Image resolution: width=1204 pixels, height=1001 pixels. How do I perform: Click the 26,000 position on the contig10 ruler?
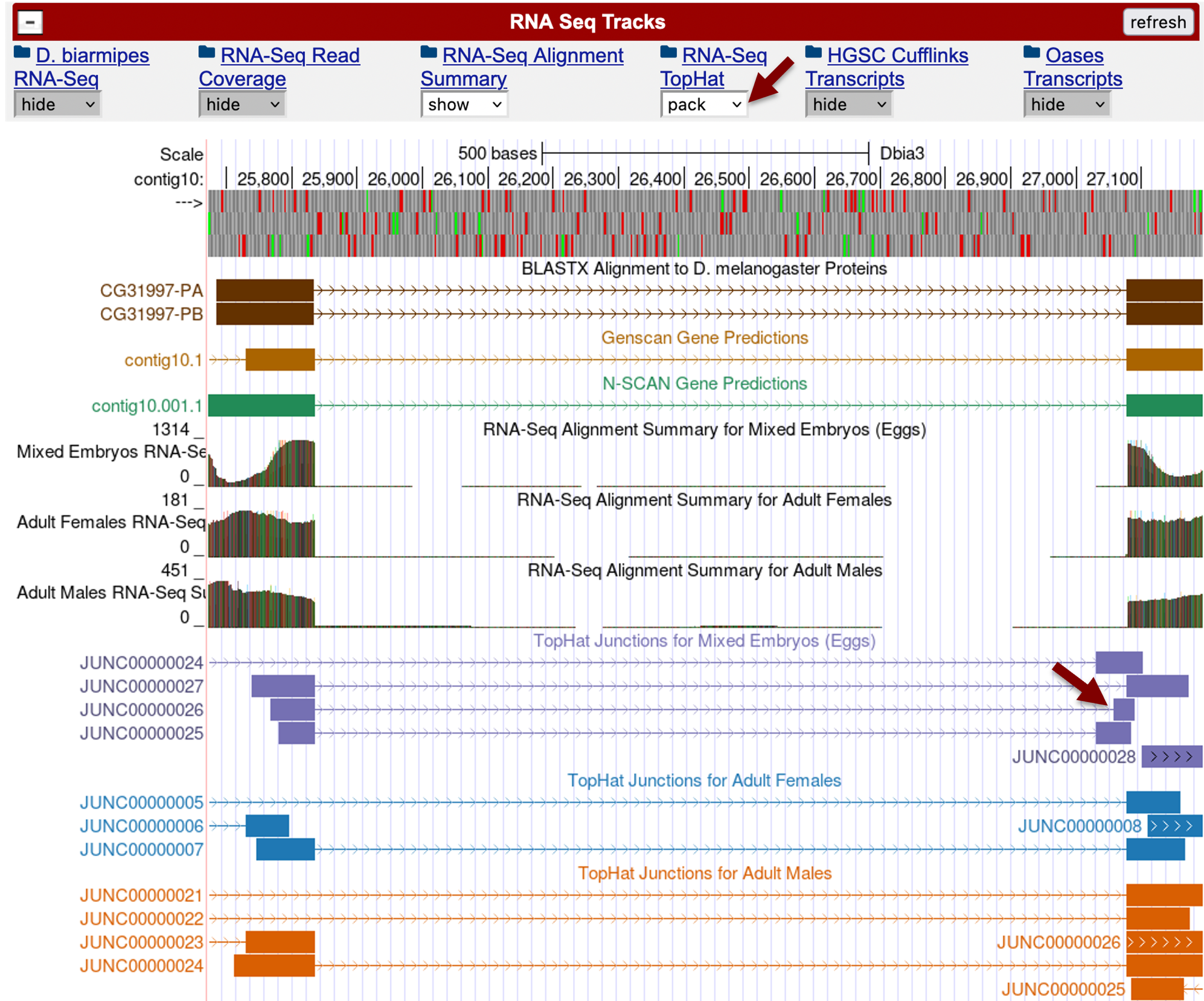394,179
